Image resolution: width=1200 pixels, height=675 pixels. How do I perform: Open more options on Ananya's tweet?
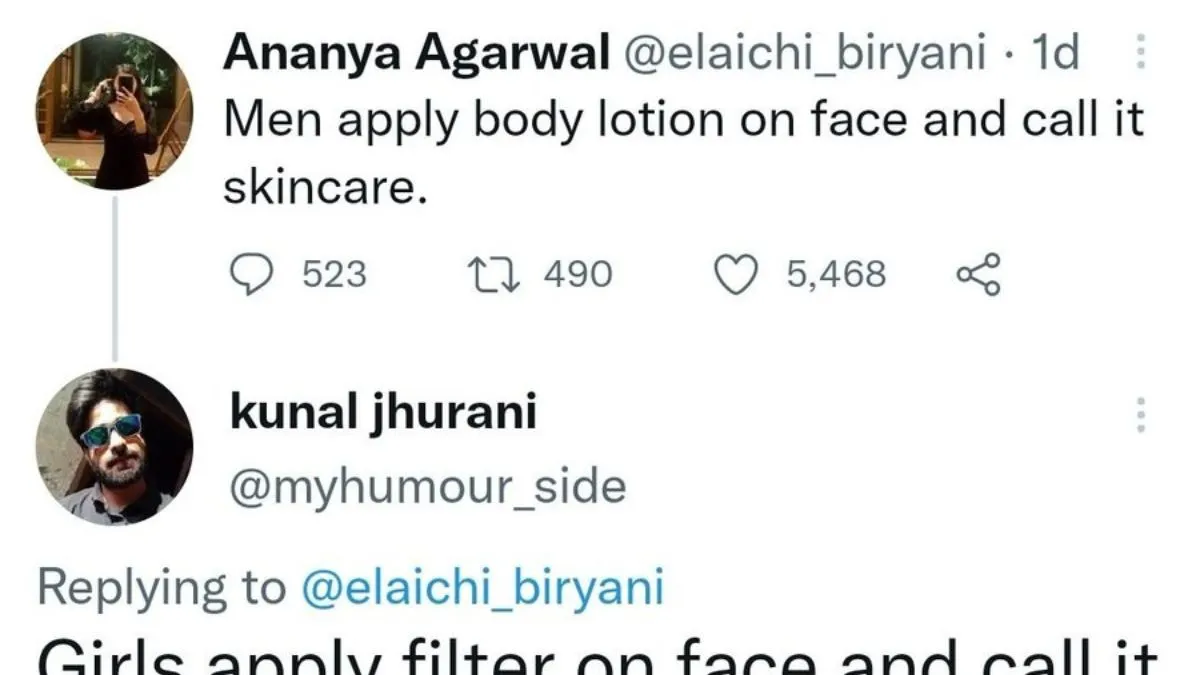pos(1140,52)
